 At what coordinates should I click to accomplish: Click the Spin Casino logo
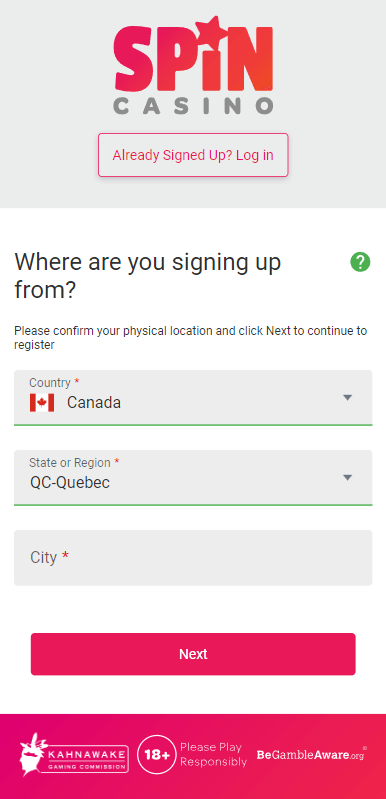click(x=193, y=64)
